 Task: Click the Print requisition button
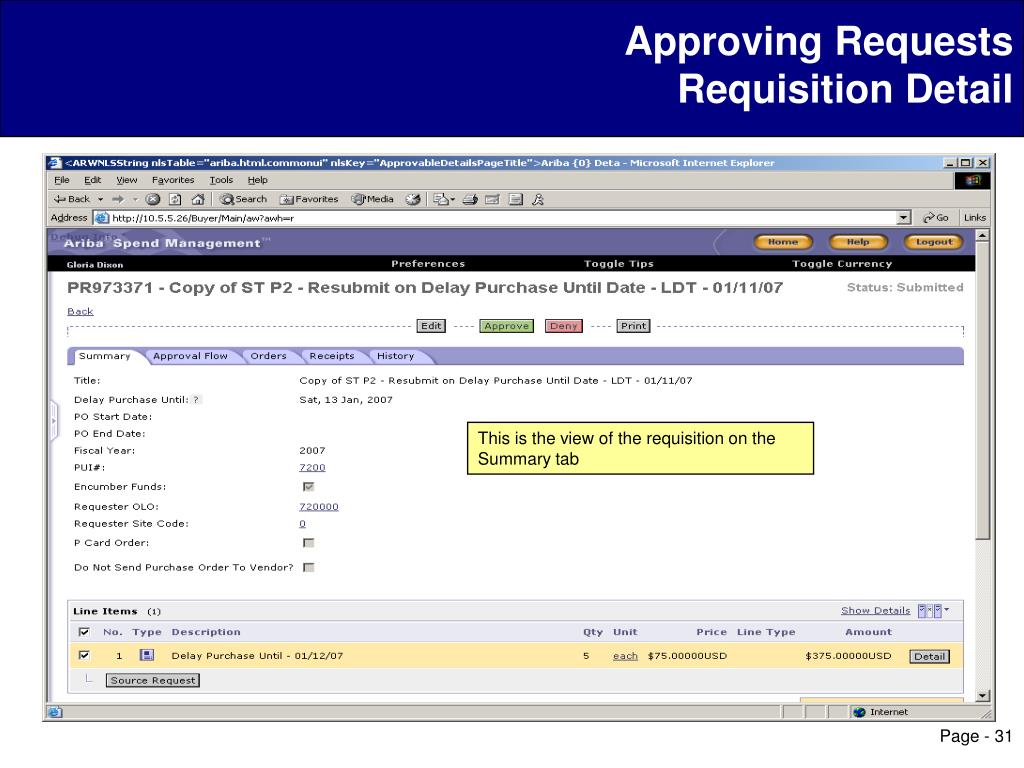pos(633,326)
